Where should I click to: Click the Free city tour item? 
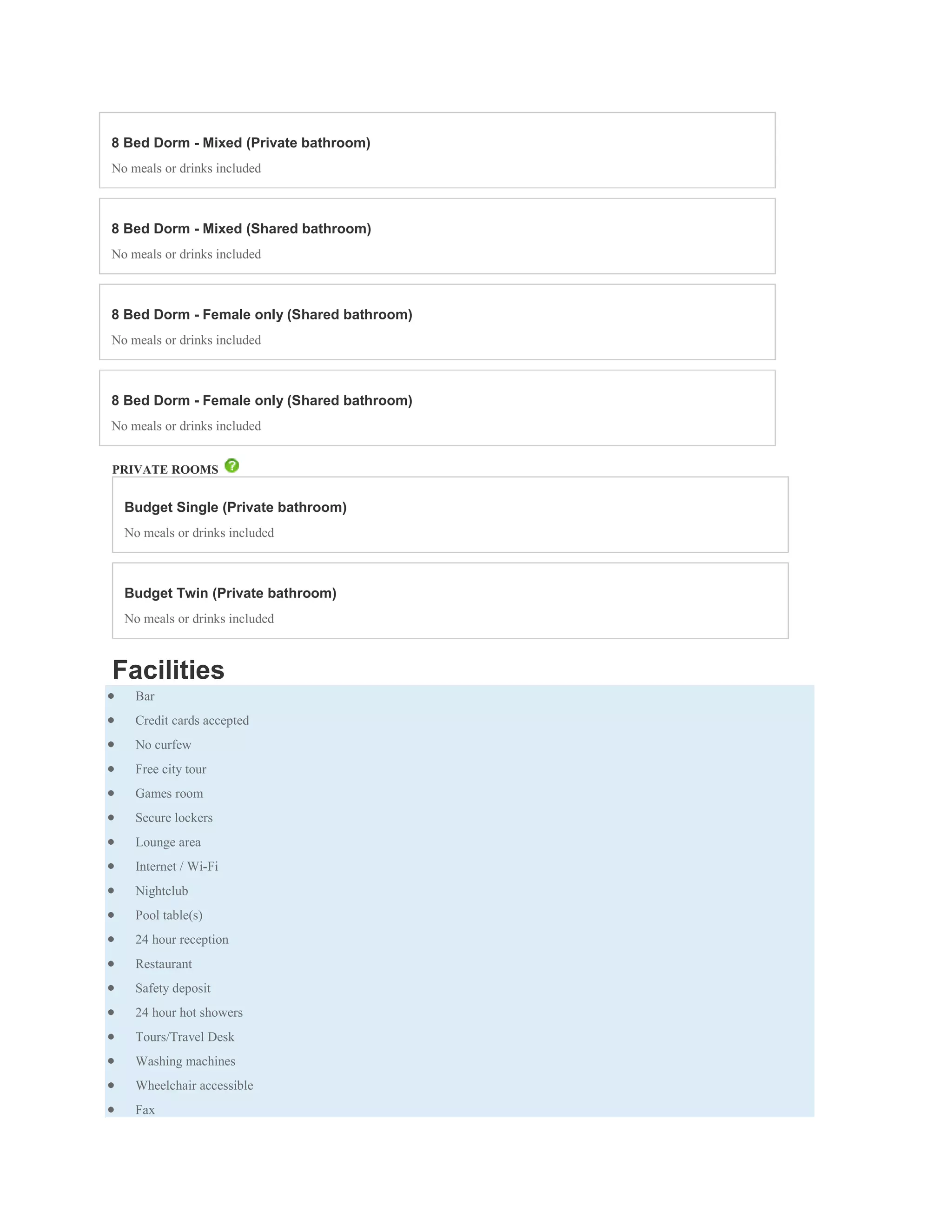pos(170,769)
